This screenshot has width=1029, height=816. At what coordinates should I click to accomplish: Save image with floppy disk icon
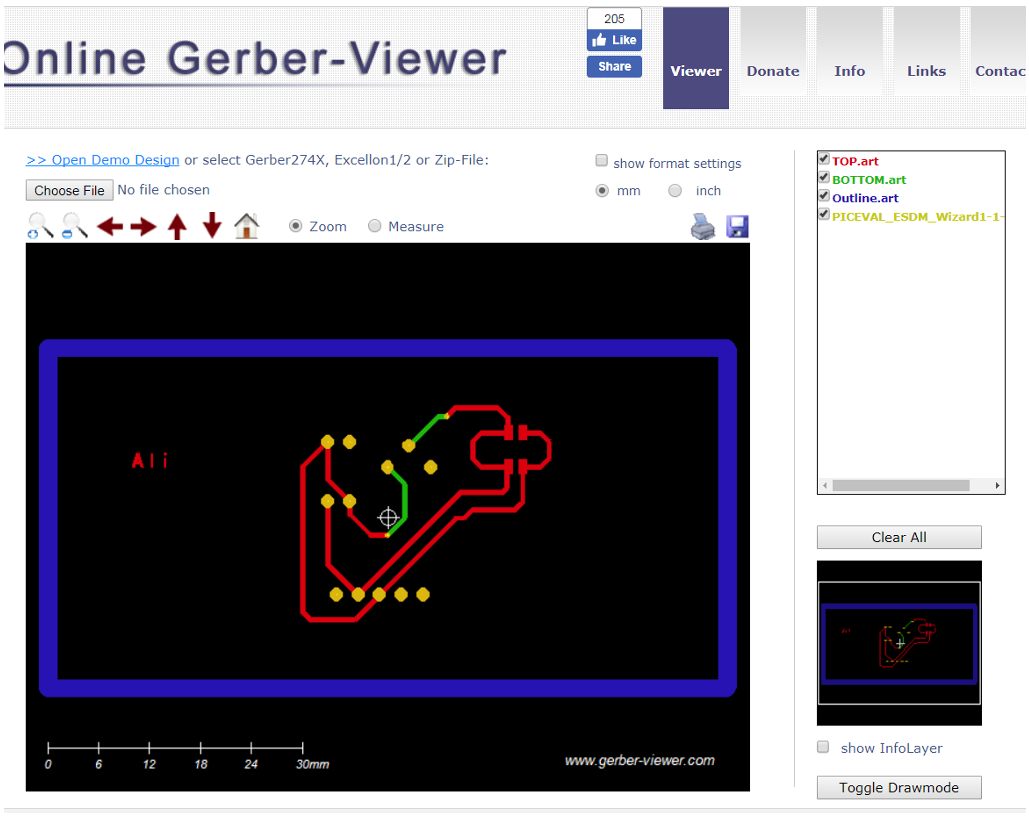coord(737,227)
